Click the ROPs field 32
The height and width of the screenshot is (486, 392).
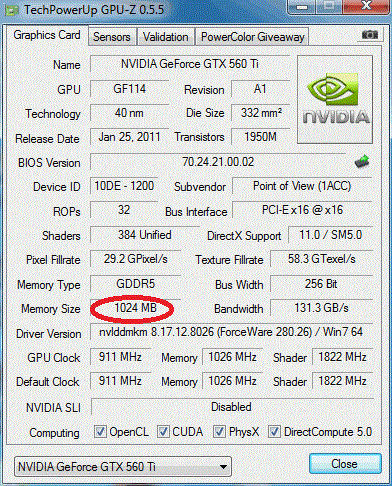[x=124, y=210]
